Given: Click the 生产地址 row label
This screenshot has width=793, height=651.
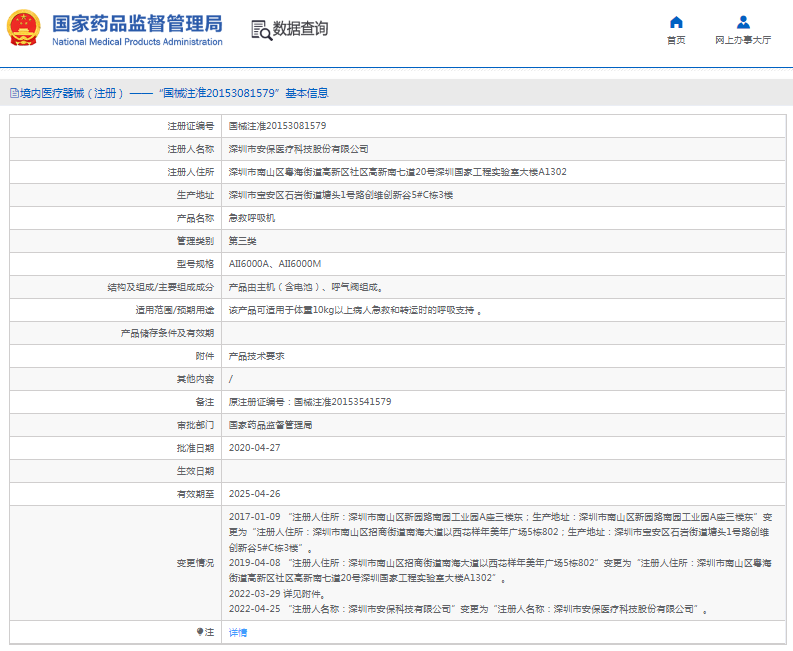Looking at the screenshot, I should [196, 195].
